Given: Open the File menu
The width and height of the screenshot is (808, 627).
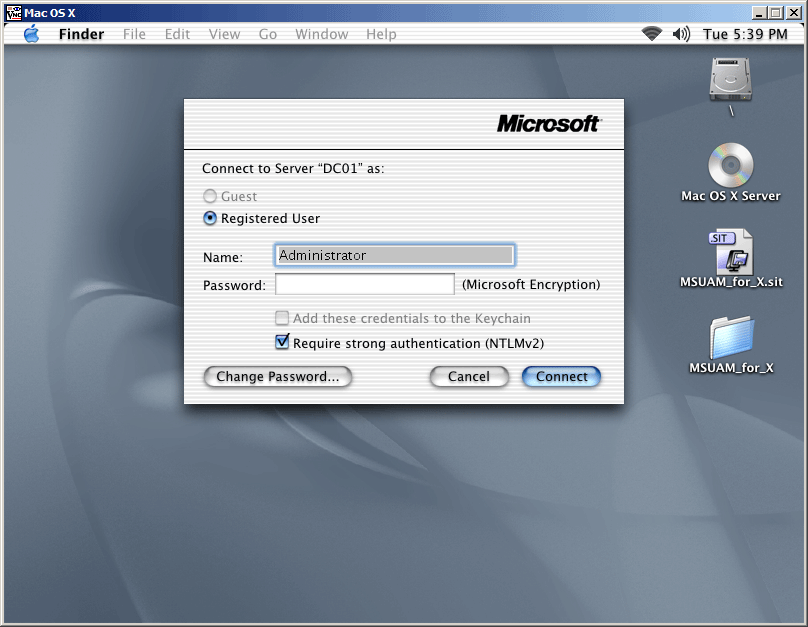Looking at the screenshot, I should (x=134, y=34).
